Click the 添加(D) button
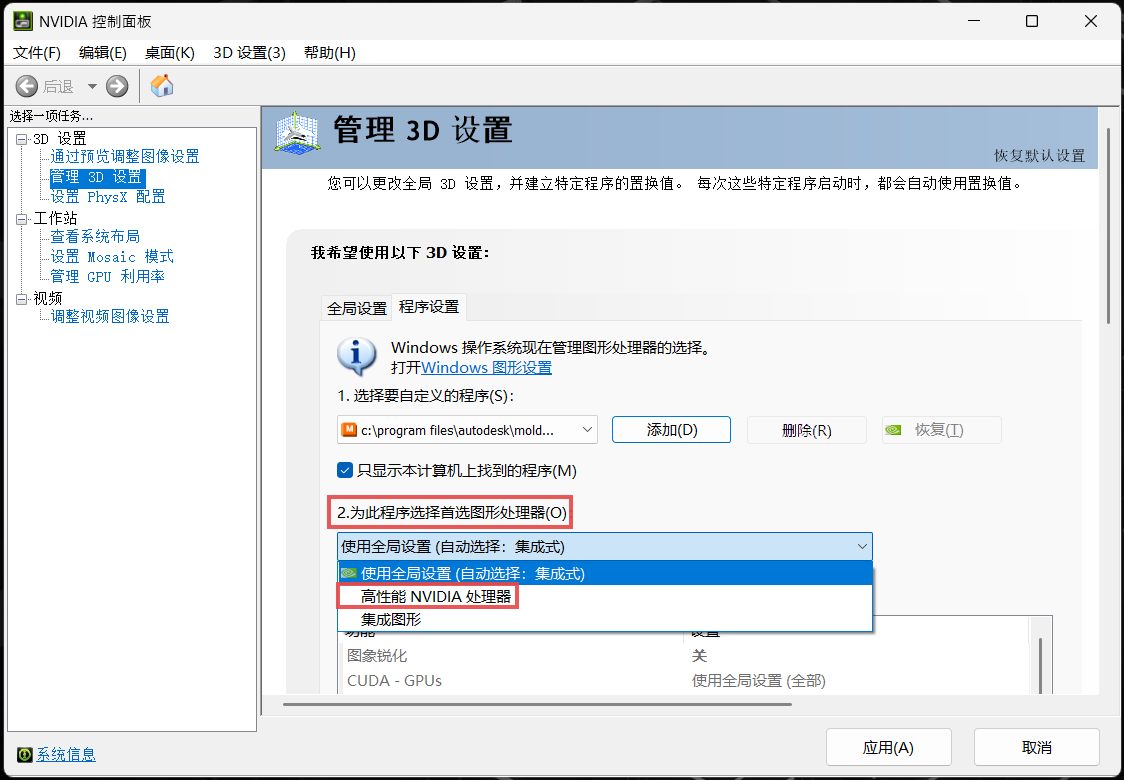1124x780 pixels. 671,430
